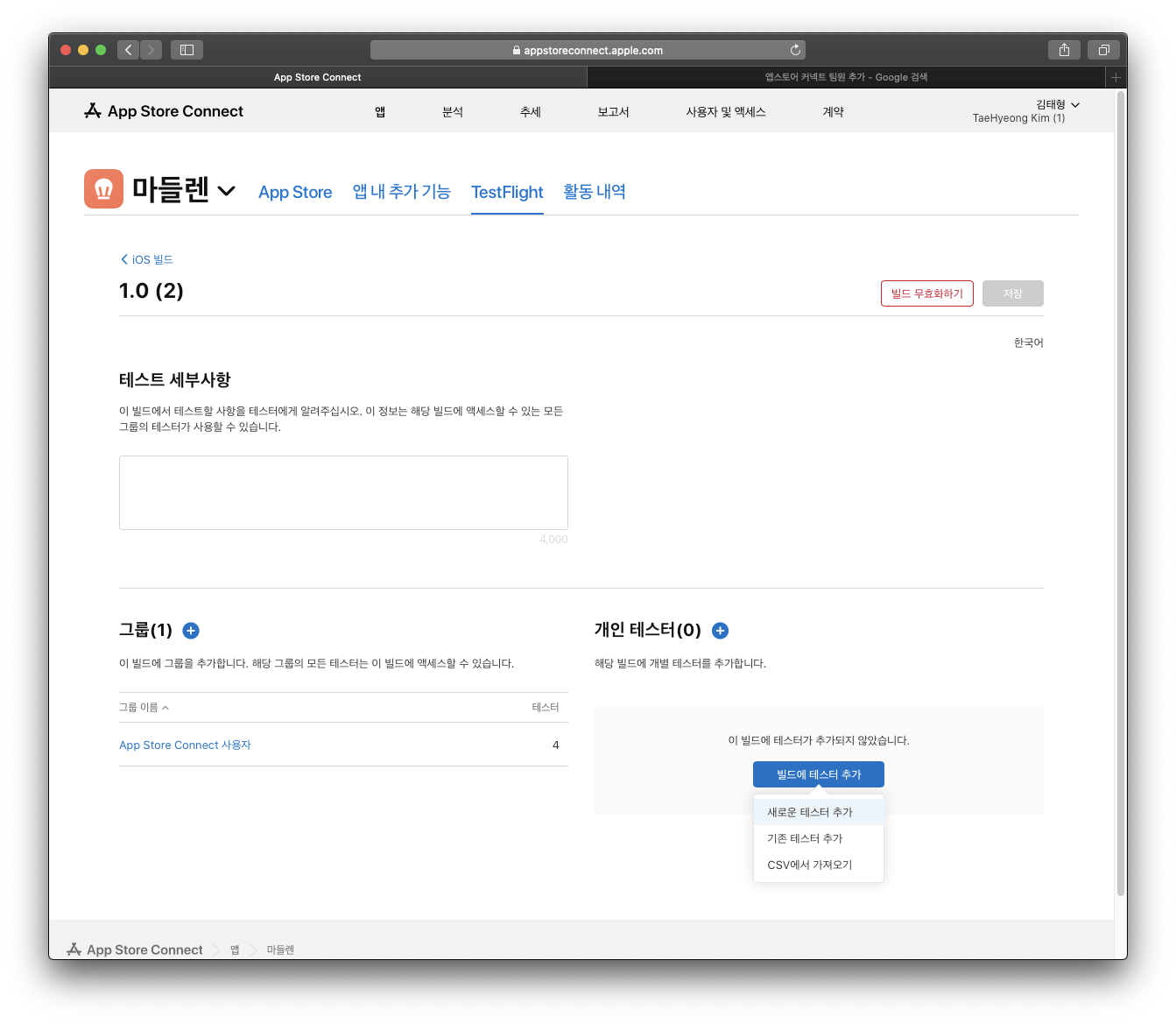Click the Safari address bar
Viewport: 1176px width, 1024px height.
(588, 50)
